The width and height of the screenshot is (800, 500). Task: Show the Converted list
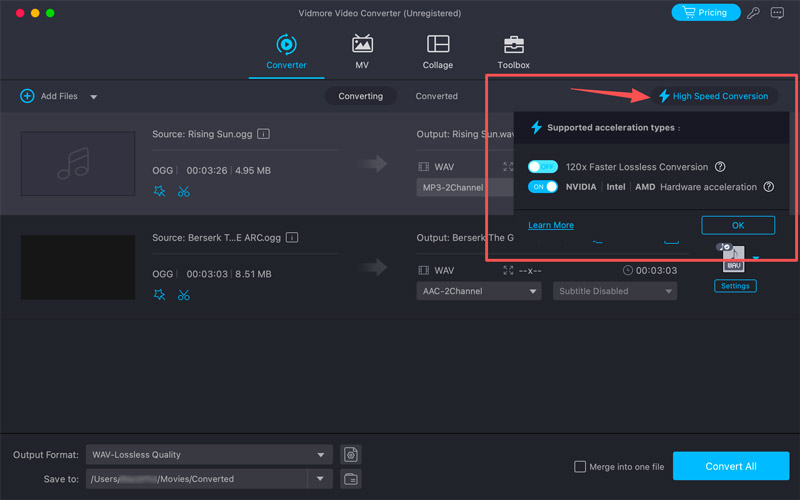click(436, 96)
